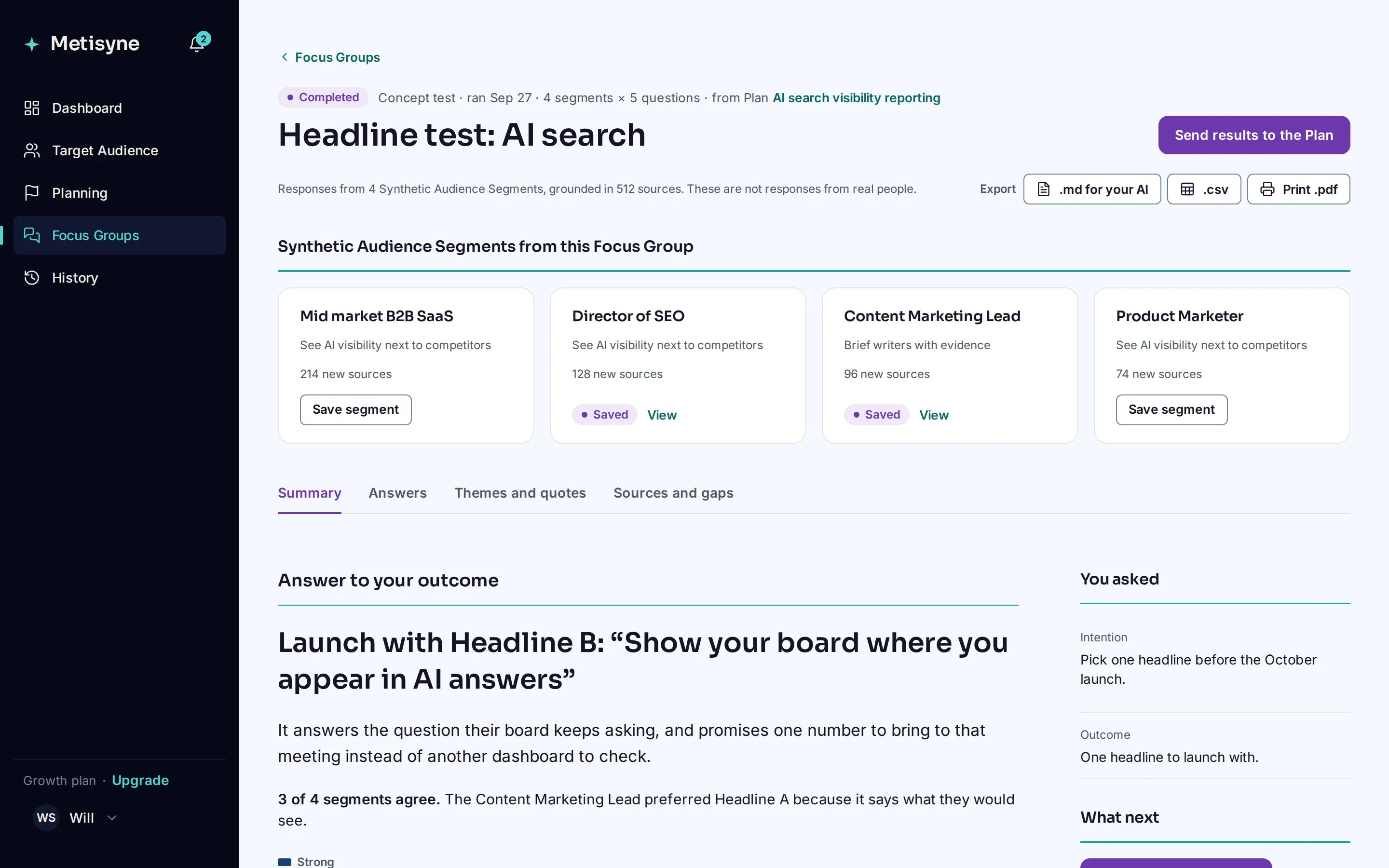Switch to the Summary tab
1389x868 pixels.
point(309,493)
